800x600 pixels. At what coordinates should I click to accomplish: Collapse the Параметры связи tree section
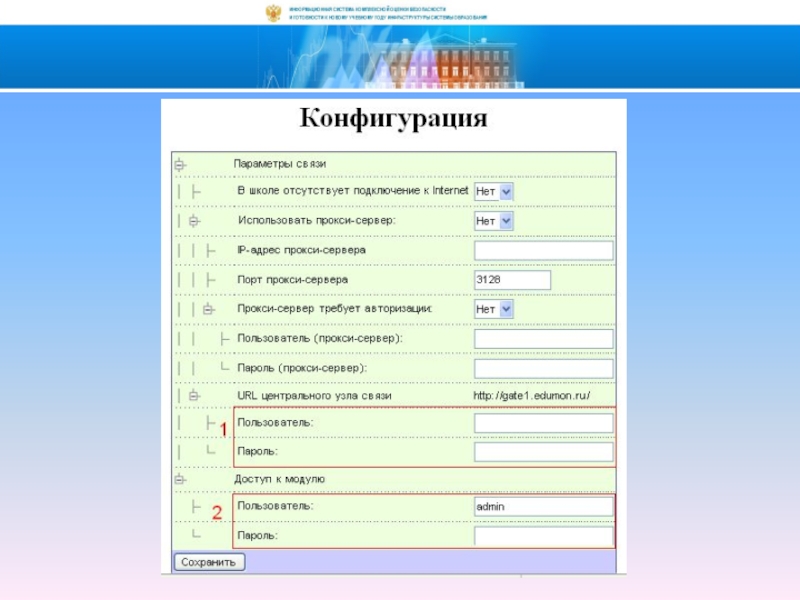point(180,165)
